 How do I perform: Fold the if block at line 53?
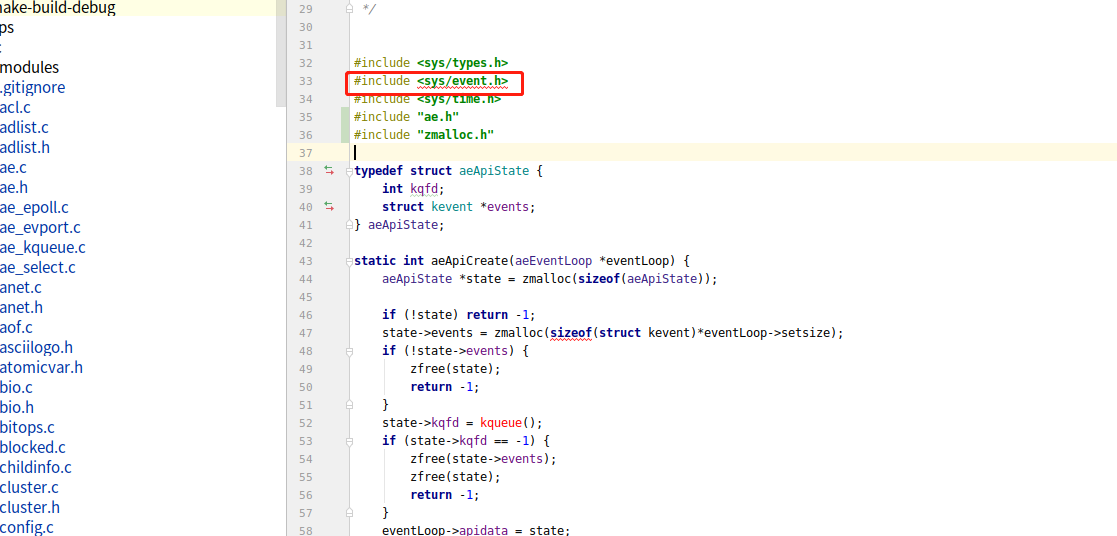point(349,441)
